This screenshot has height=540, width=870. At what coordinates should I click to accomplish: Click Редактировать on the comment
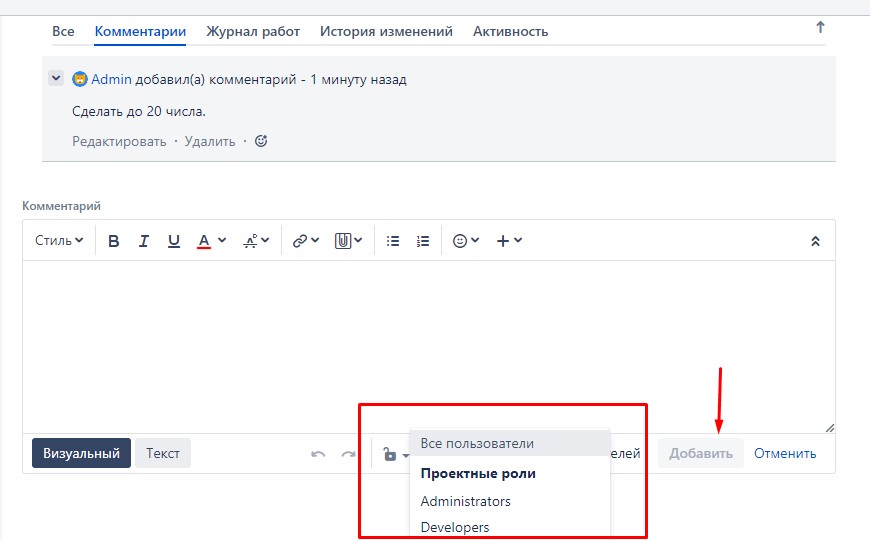coord(119,142)
